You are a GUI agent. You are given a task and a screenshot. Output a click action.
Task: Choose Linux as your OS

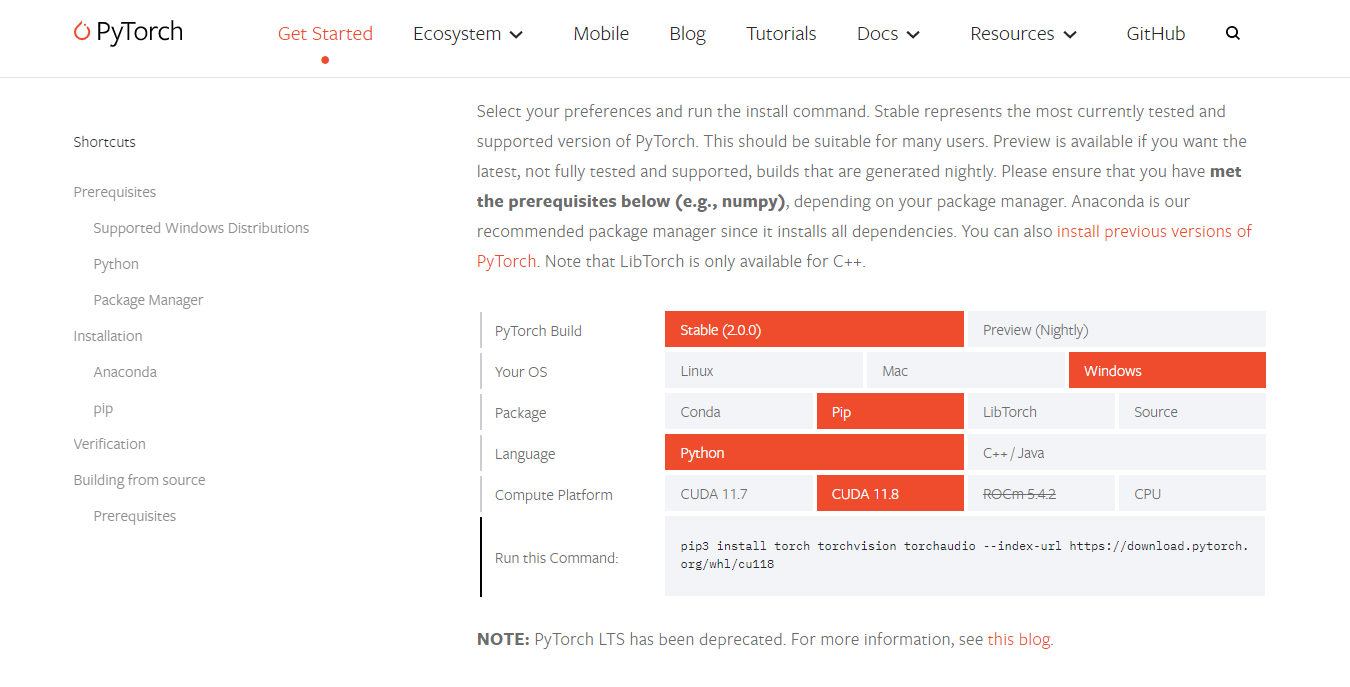[764, 370]
